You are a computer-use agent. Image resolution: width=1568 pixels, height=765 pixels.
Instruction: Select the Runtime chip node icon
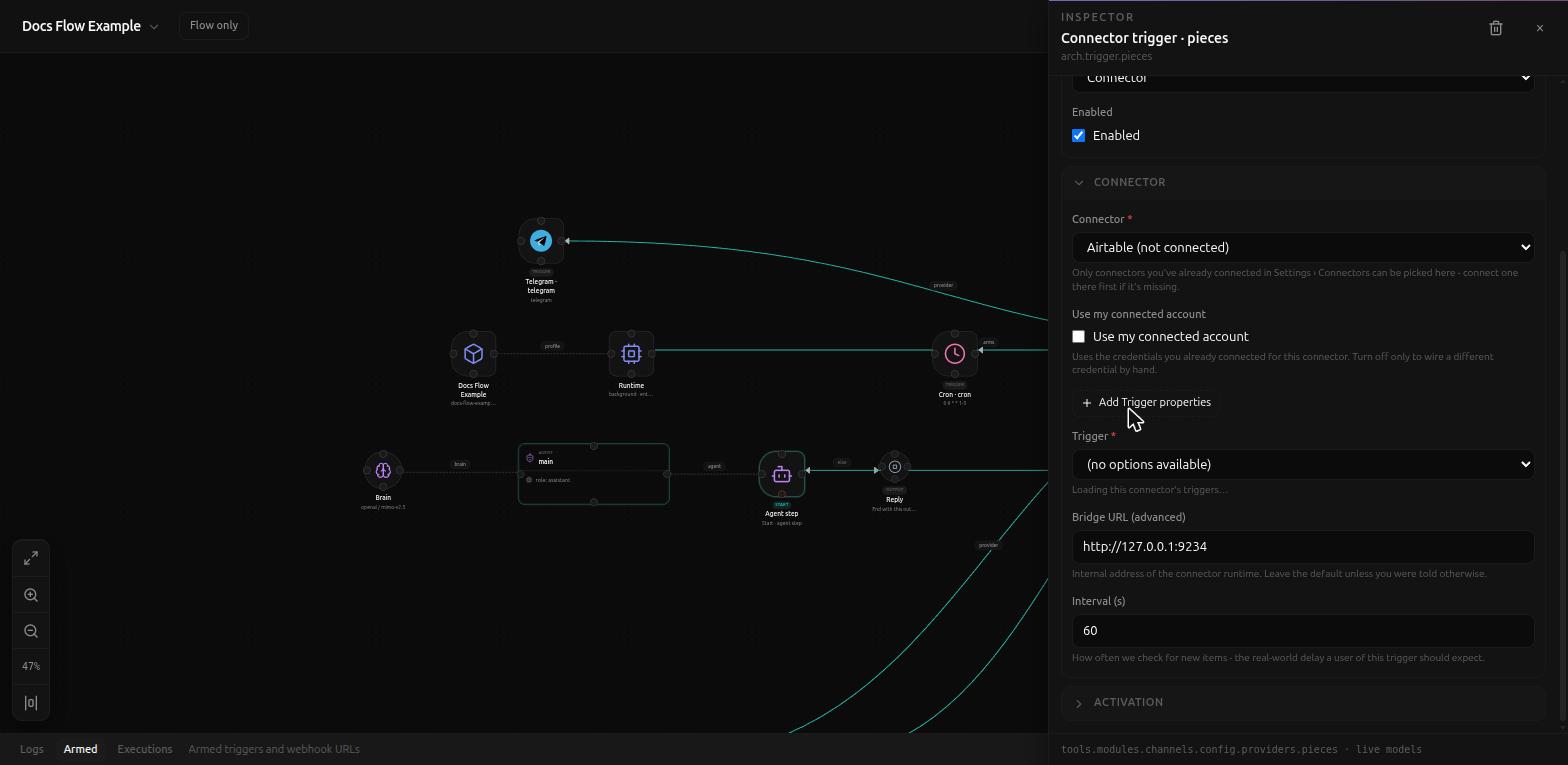[x=631, y=354]
